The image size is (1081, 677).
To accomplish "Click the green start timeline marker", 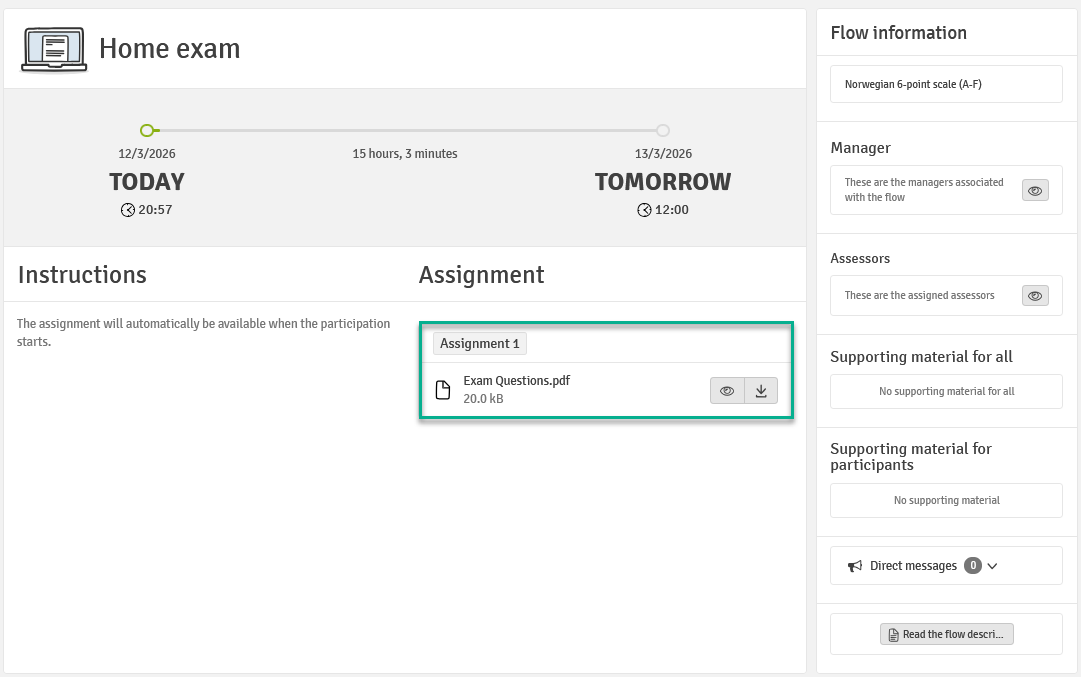I will pos(147,130).
